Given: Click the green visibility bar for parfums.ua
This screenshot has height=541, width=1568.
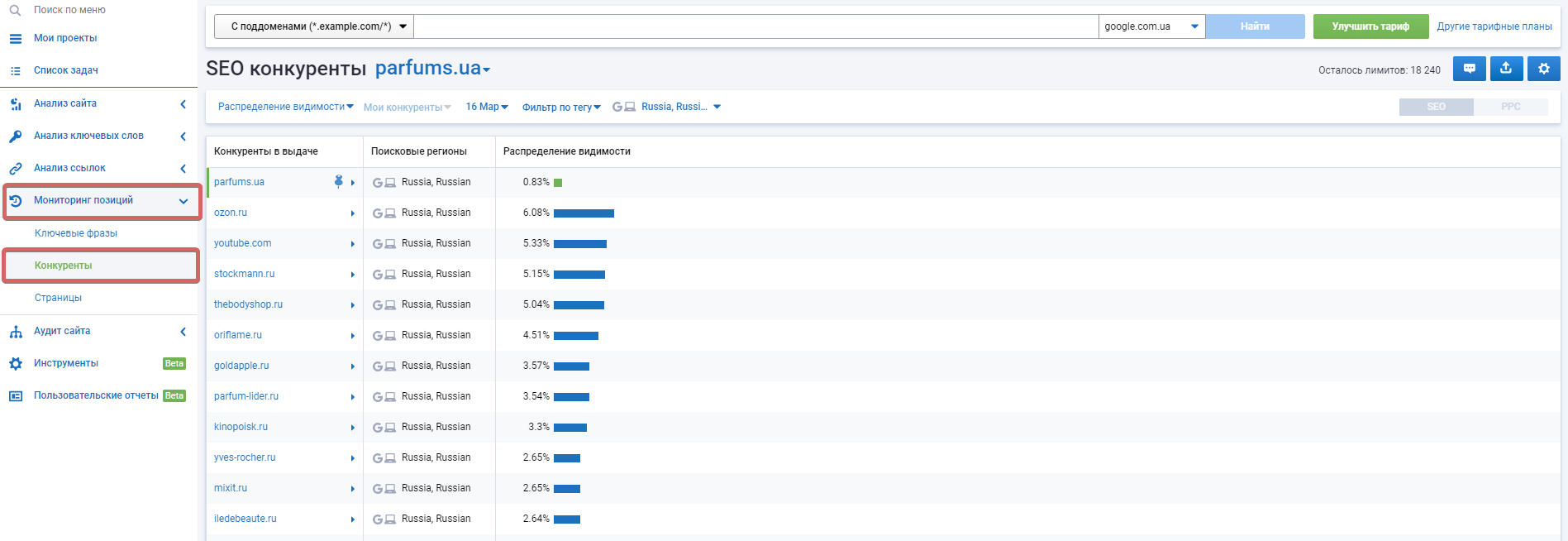Looking at the screenshot, I should click(x=558, y=183).
